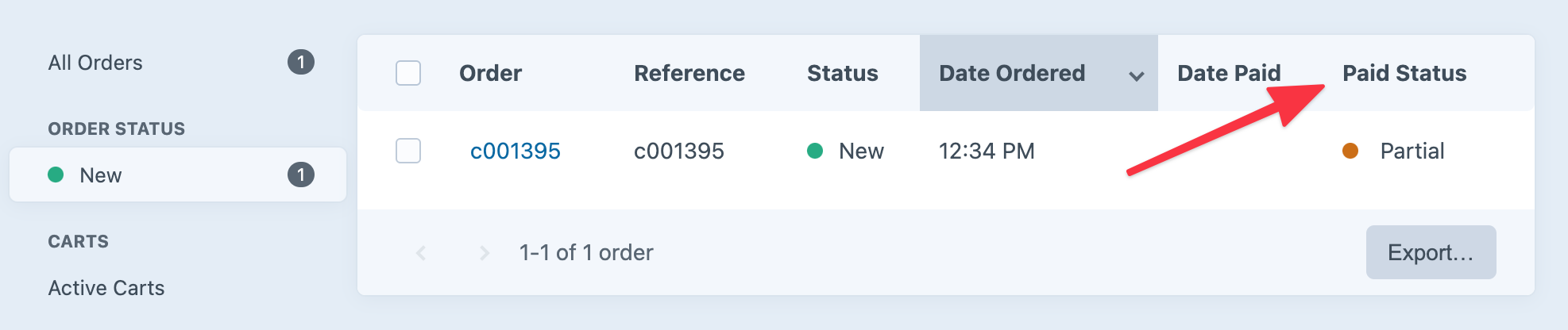
Task: Click the All Orders count badge
Action: [301, 62]
